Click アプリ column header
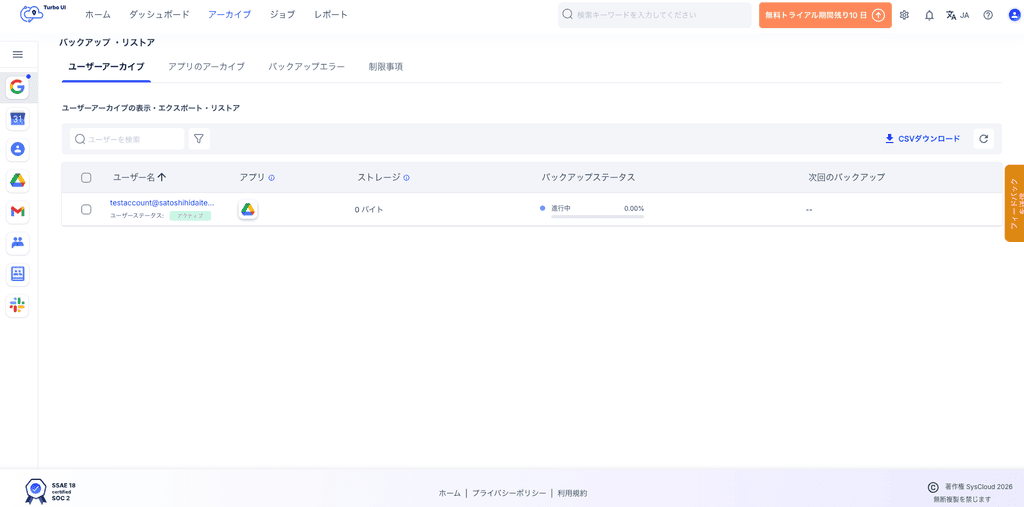The width and height of the screenshot is (1024, 507). click(252, 177)
